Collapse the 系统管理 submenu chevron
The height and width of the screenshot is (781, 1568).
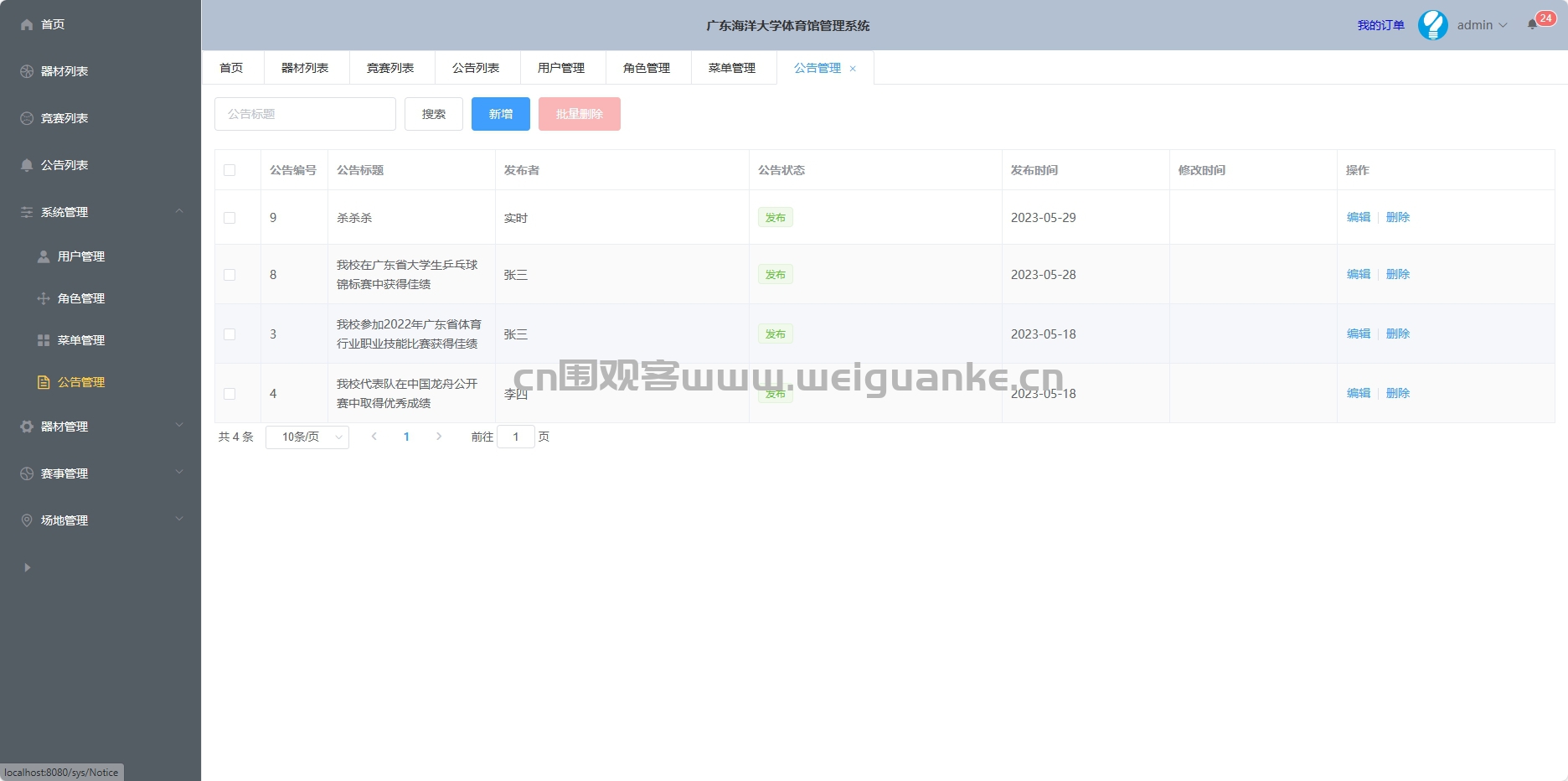[178, 211]
